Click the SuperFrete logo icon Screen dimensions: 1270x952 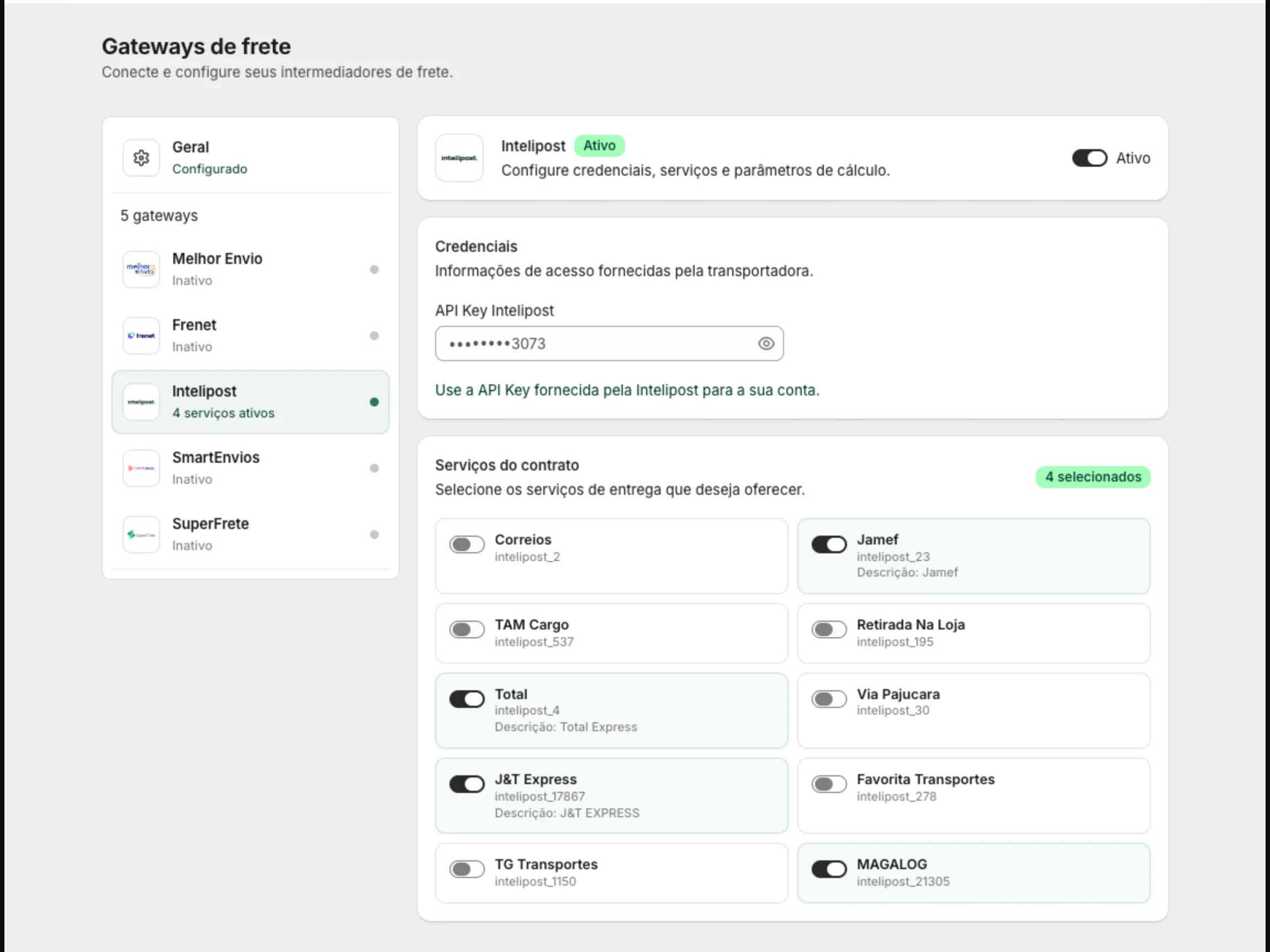click(x=141, y=535)
